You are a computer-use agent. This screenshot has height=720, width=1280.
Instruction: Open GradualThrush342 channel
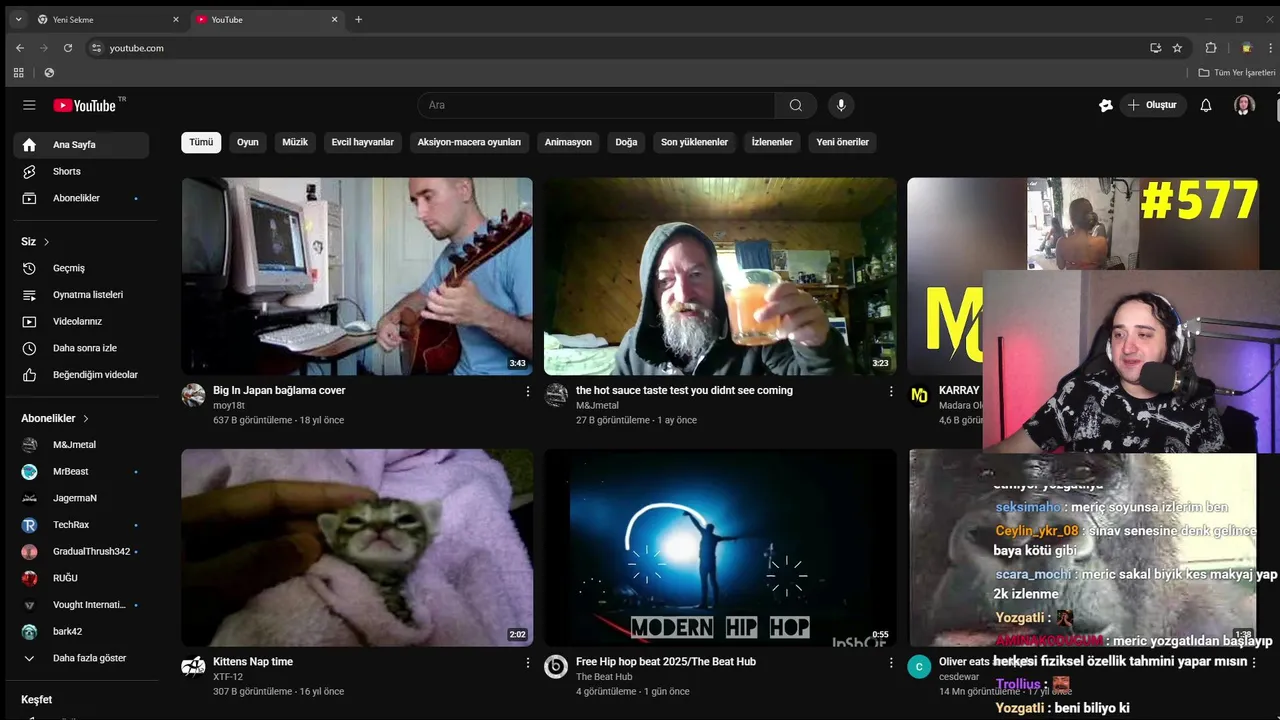[x=81, y=551]
